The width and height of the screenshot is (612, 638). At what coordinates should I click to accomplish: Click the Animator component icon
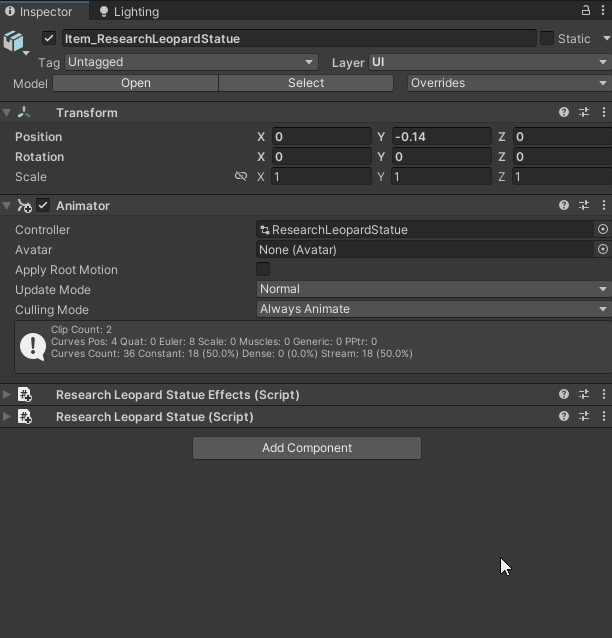pyautogui.click(x=24, y=205)
